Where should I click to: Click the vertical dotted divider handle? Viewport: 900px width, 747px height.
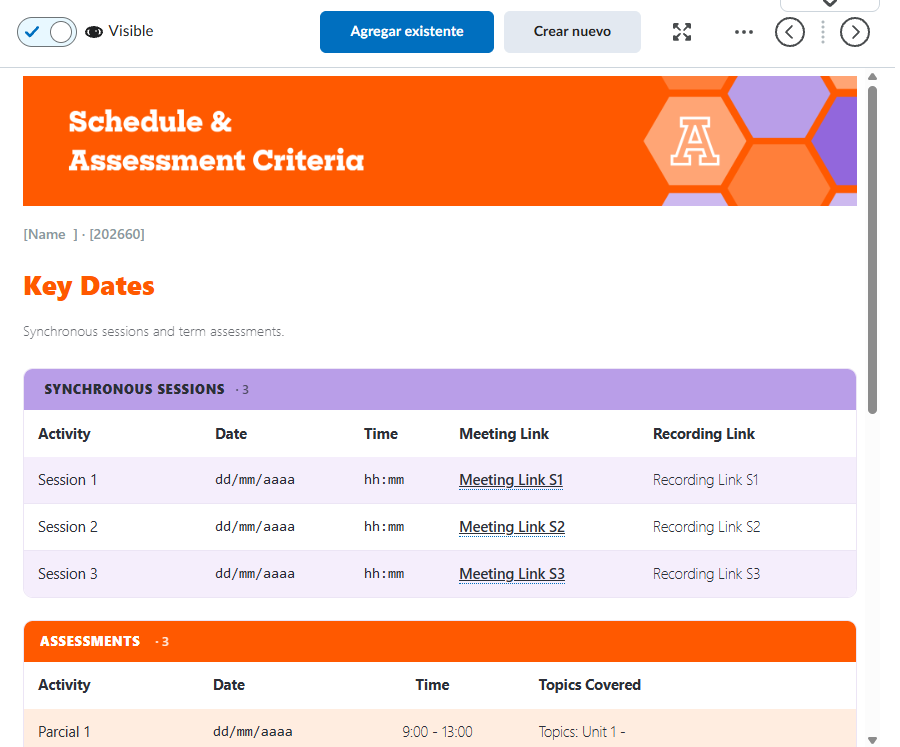[x=823, y=32]
